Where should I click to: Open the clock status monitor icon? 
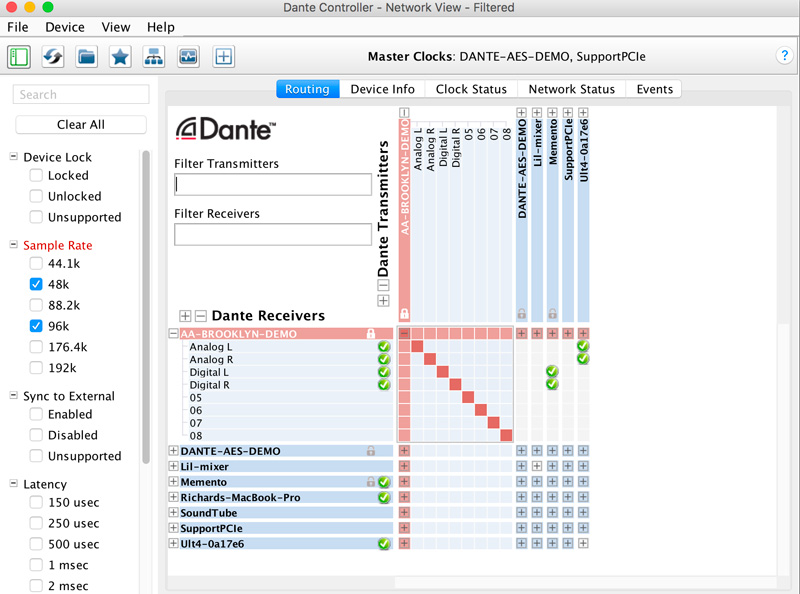tap(188, 57)
